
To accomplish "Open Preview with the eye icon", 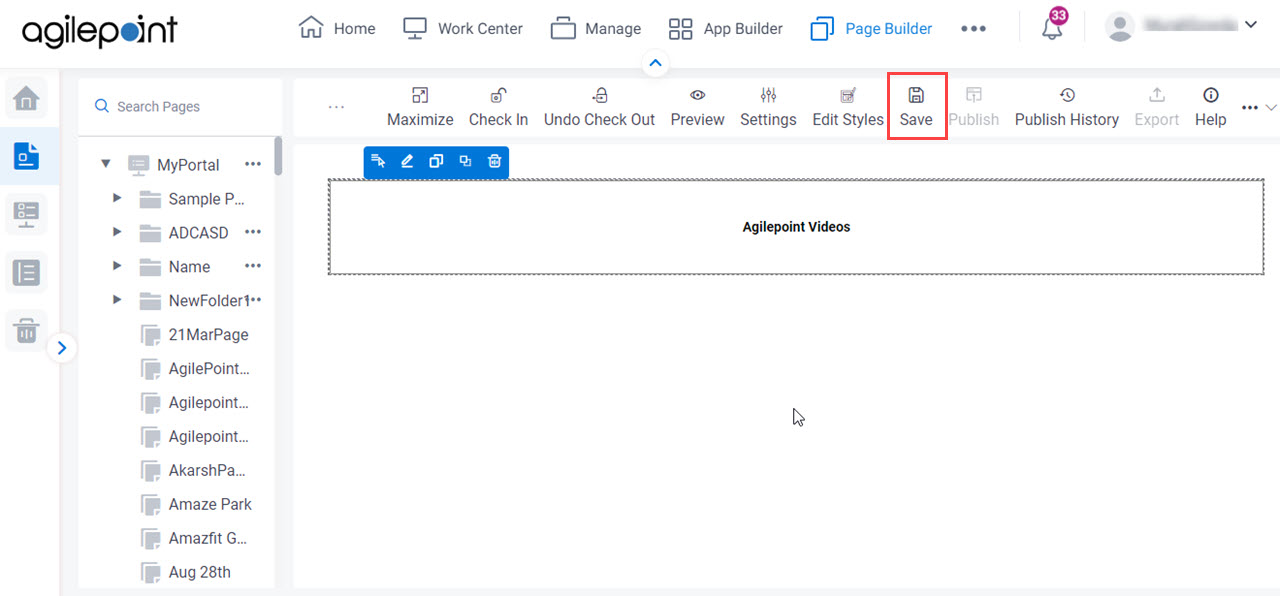I will coord(697,95).
